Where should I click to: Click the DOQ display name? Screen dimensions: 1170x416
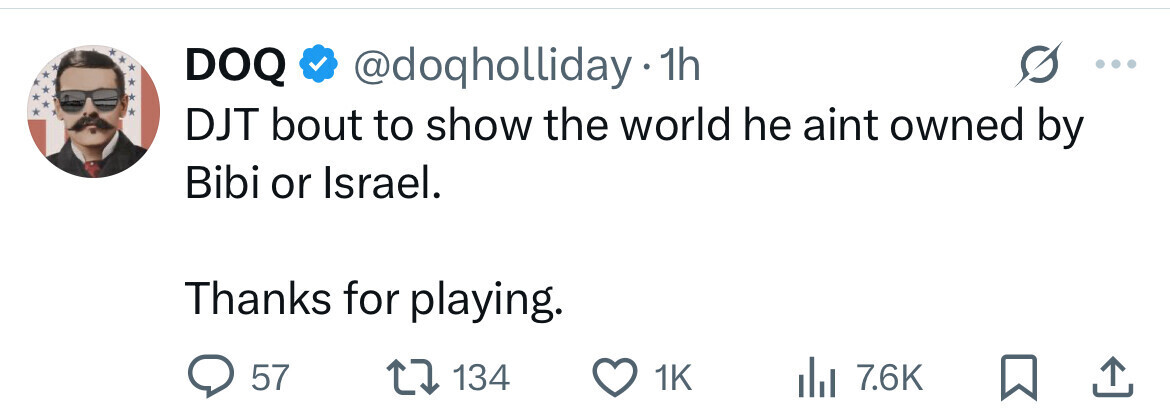235,67
